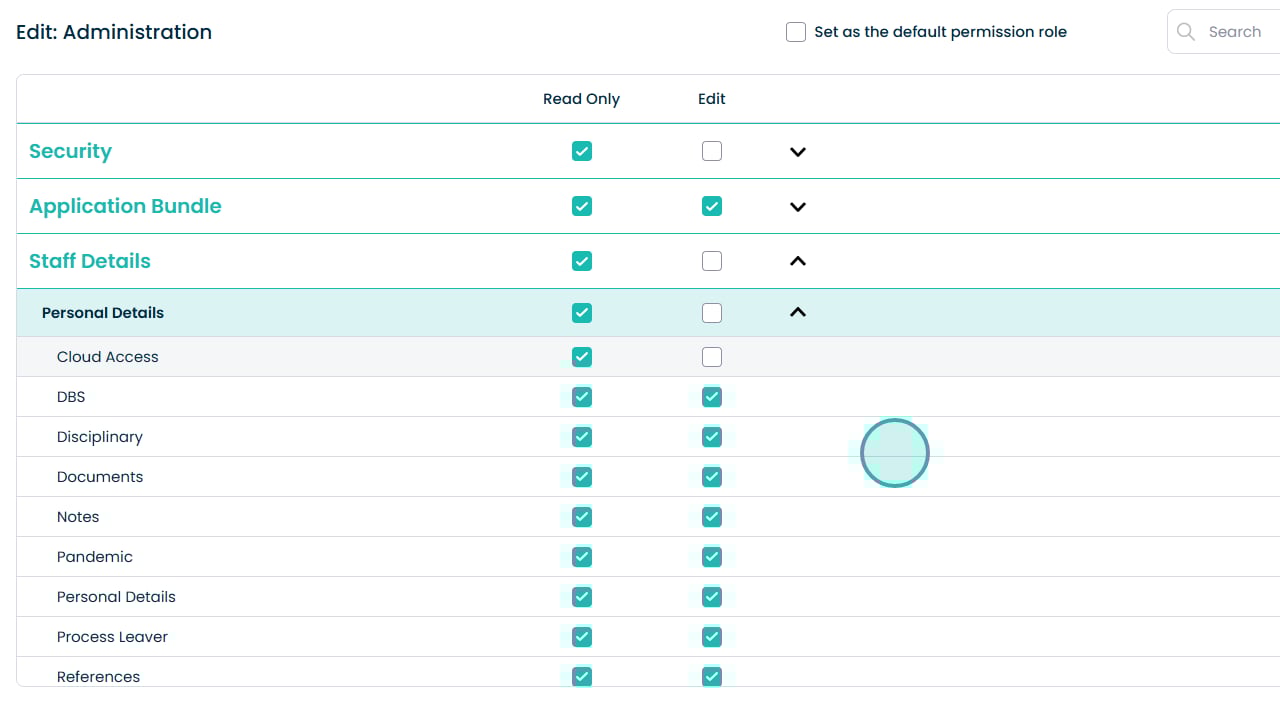This screenshot has height=720, width=1280.
Task: Disable Read Only for Disciplinary
Action: click(582, 437)
